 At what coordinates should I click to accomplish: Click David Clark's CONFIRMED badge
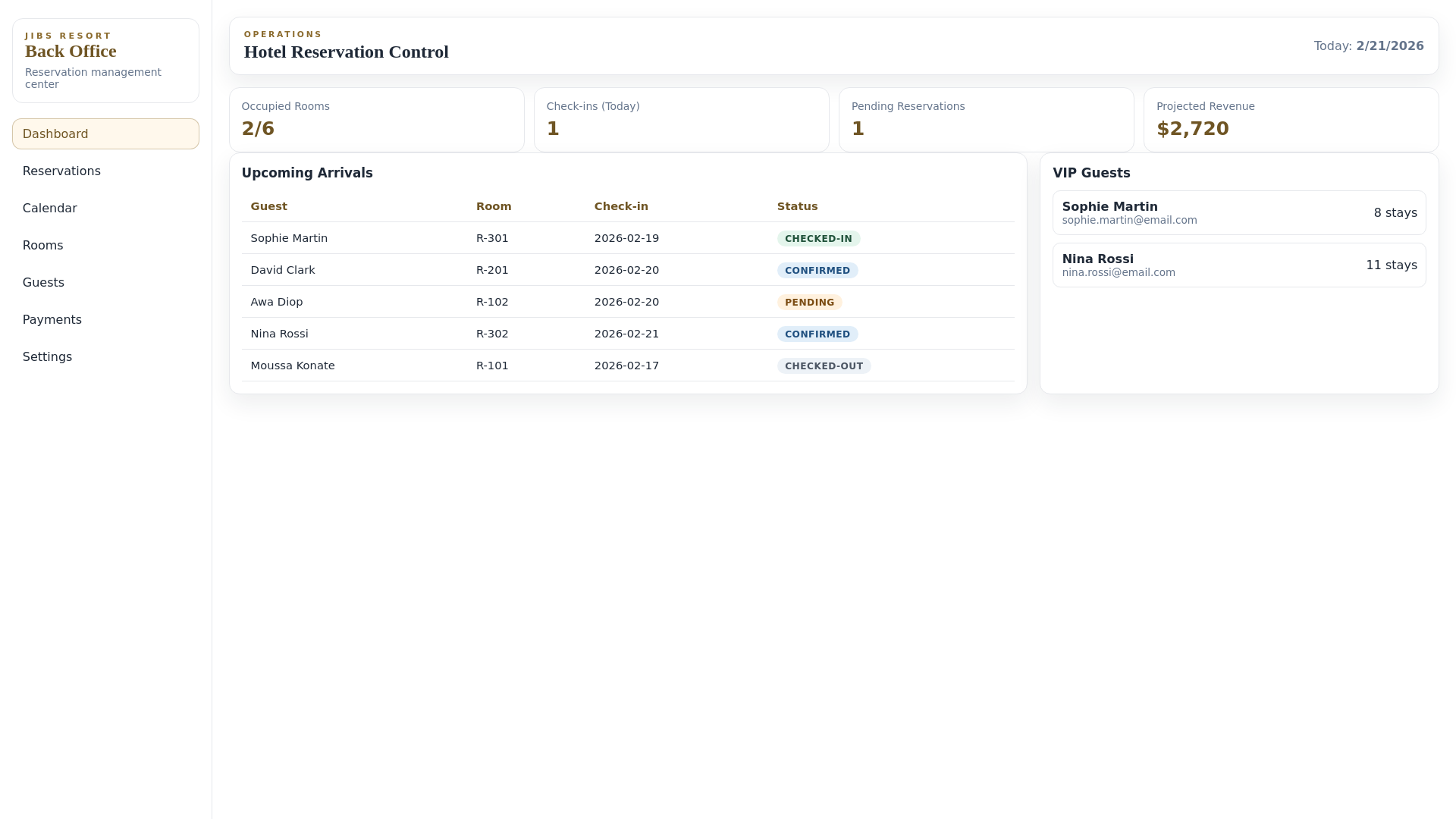[817, 271]
